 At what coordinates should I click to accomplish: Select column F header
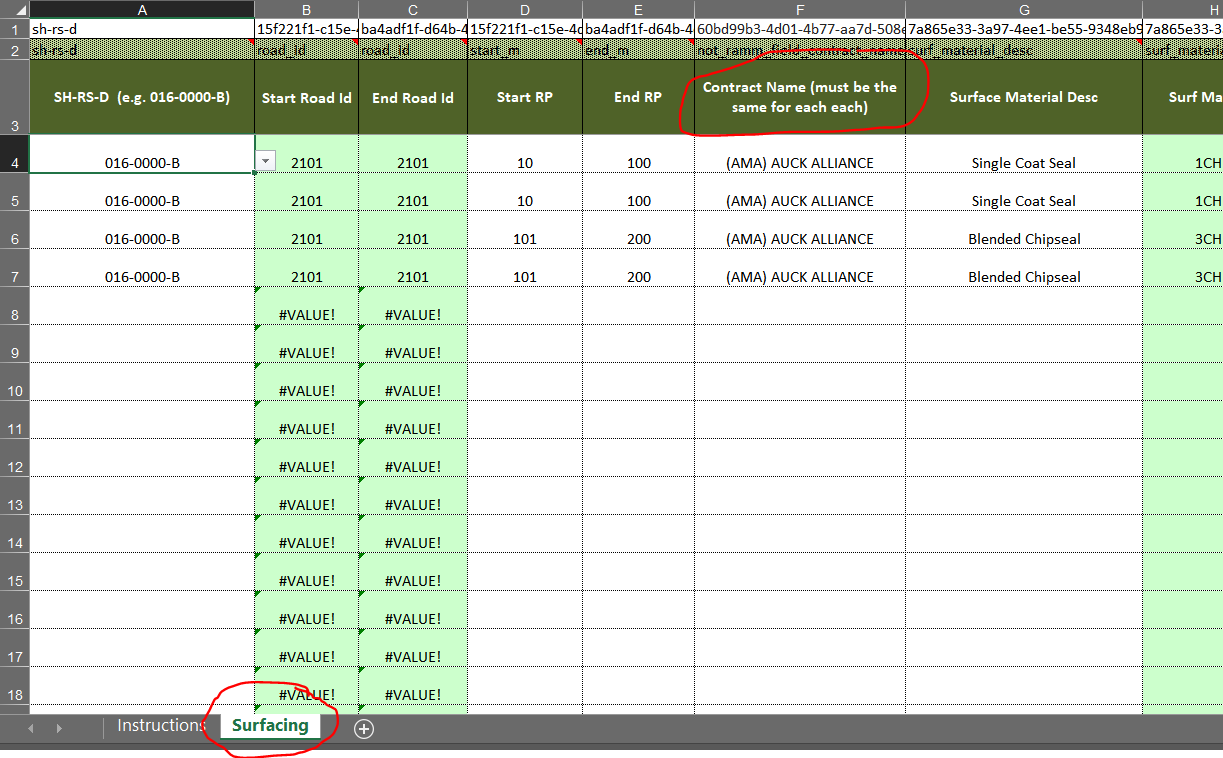(799, 9)
